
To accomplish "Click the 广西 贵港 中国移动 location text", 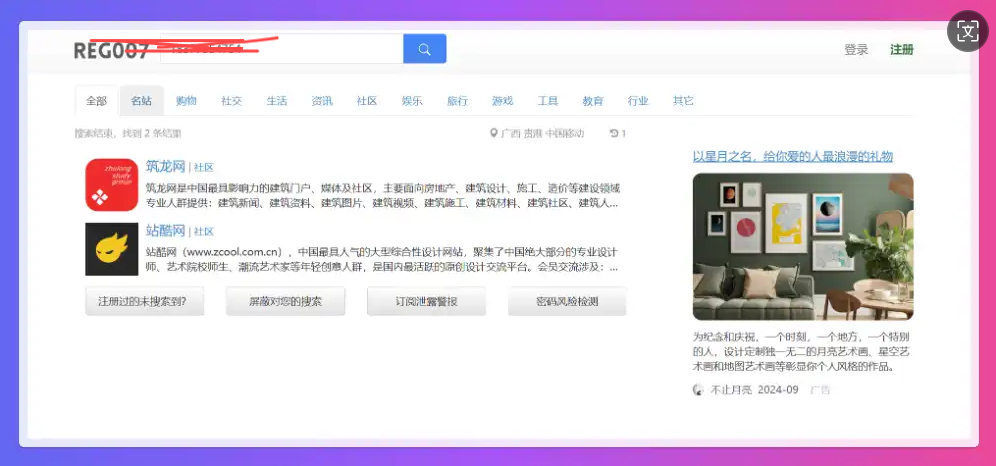I will click(x=542, y=133).
